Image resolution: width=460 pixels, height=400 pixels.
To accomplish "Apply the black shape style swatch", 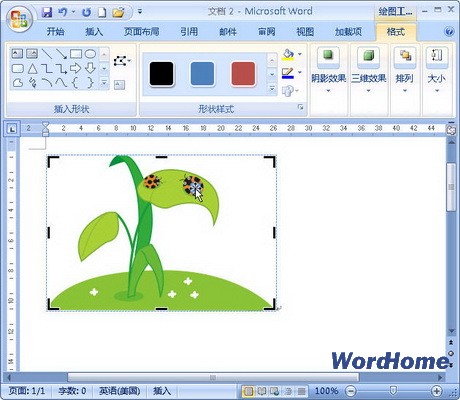I will pos(162,74).
